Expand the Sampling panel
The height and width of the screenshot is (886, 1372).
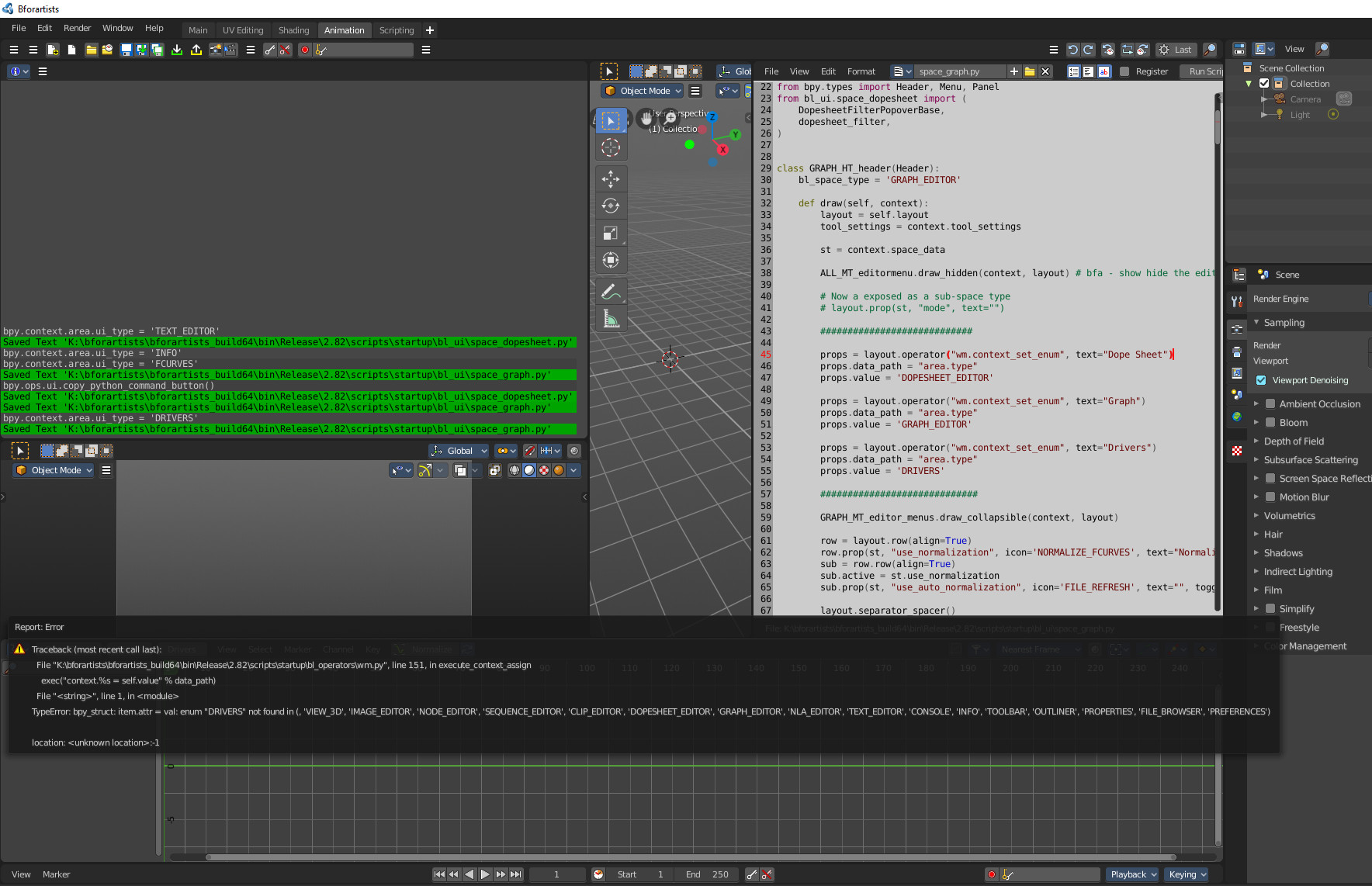(1284, 323)
